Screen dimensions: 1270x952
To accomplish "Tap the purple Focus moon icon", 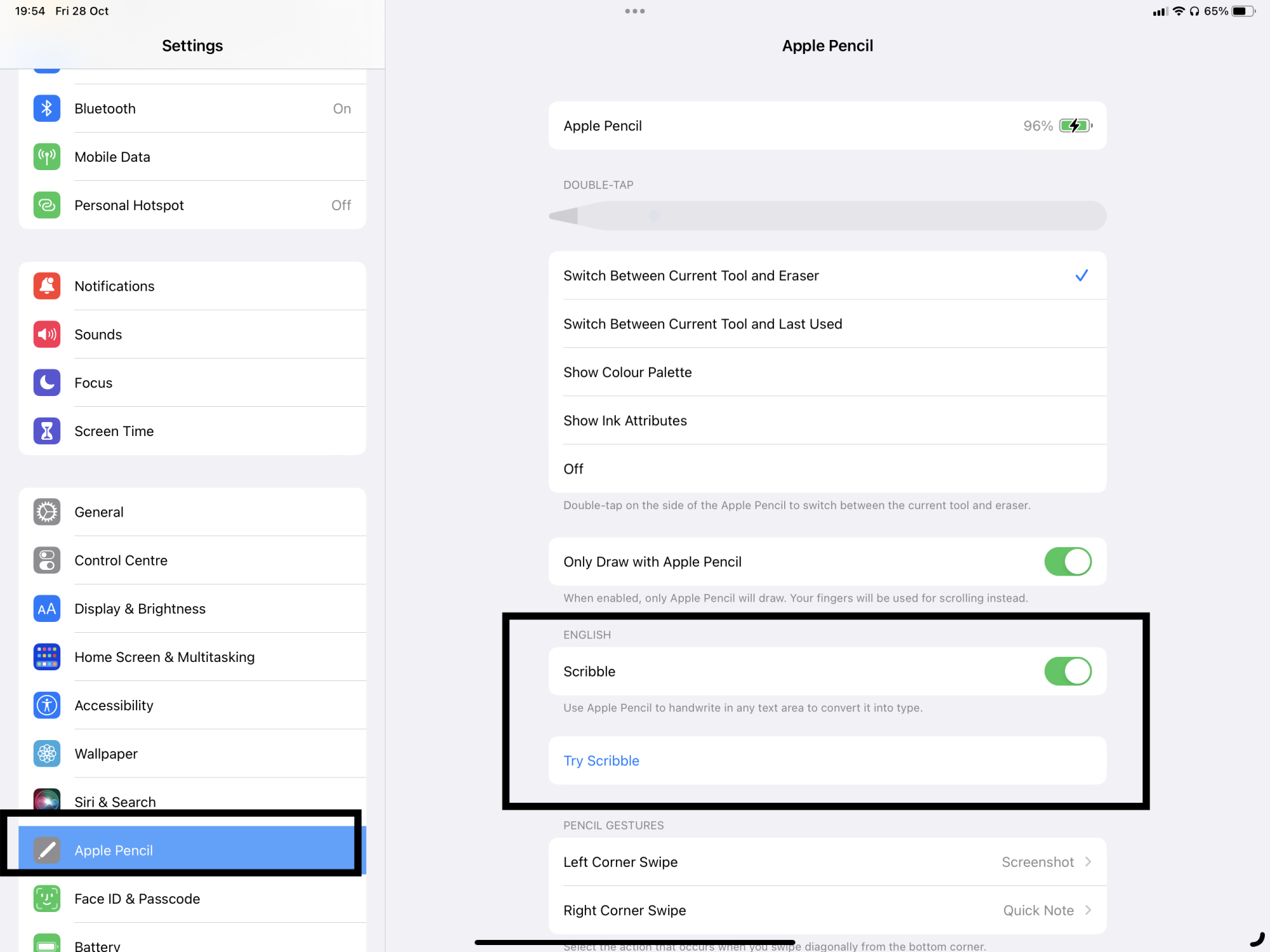I will point(46,383).
